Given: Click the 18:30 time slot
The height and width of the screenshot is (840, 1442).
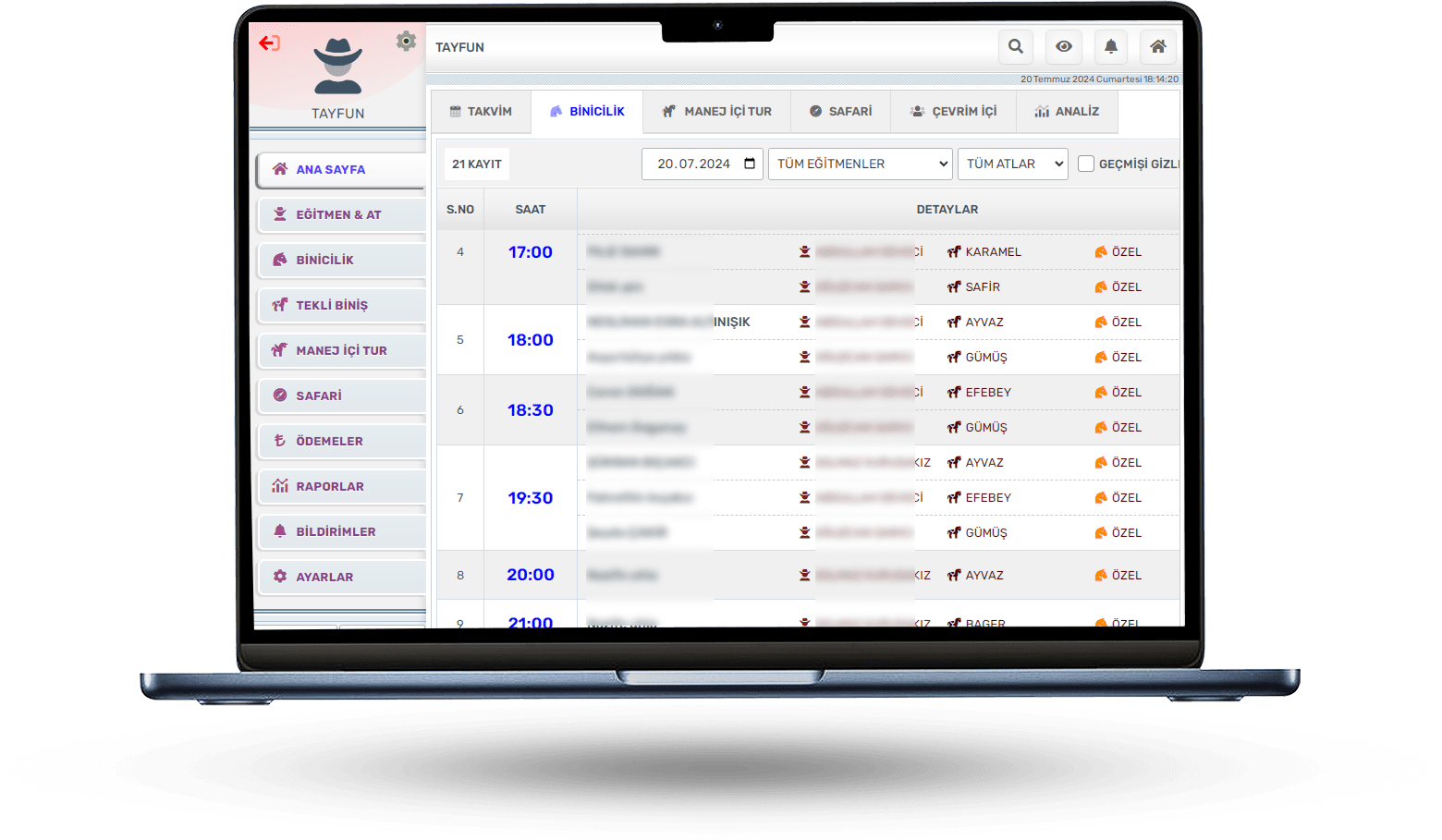Looking at the screenshot, I should click(531, 410).
